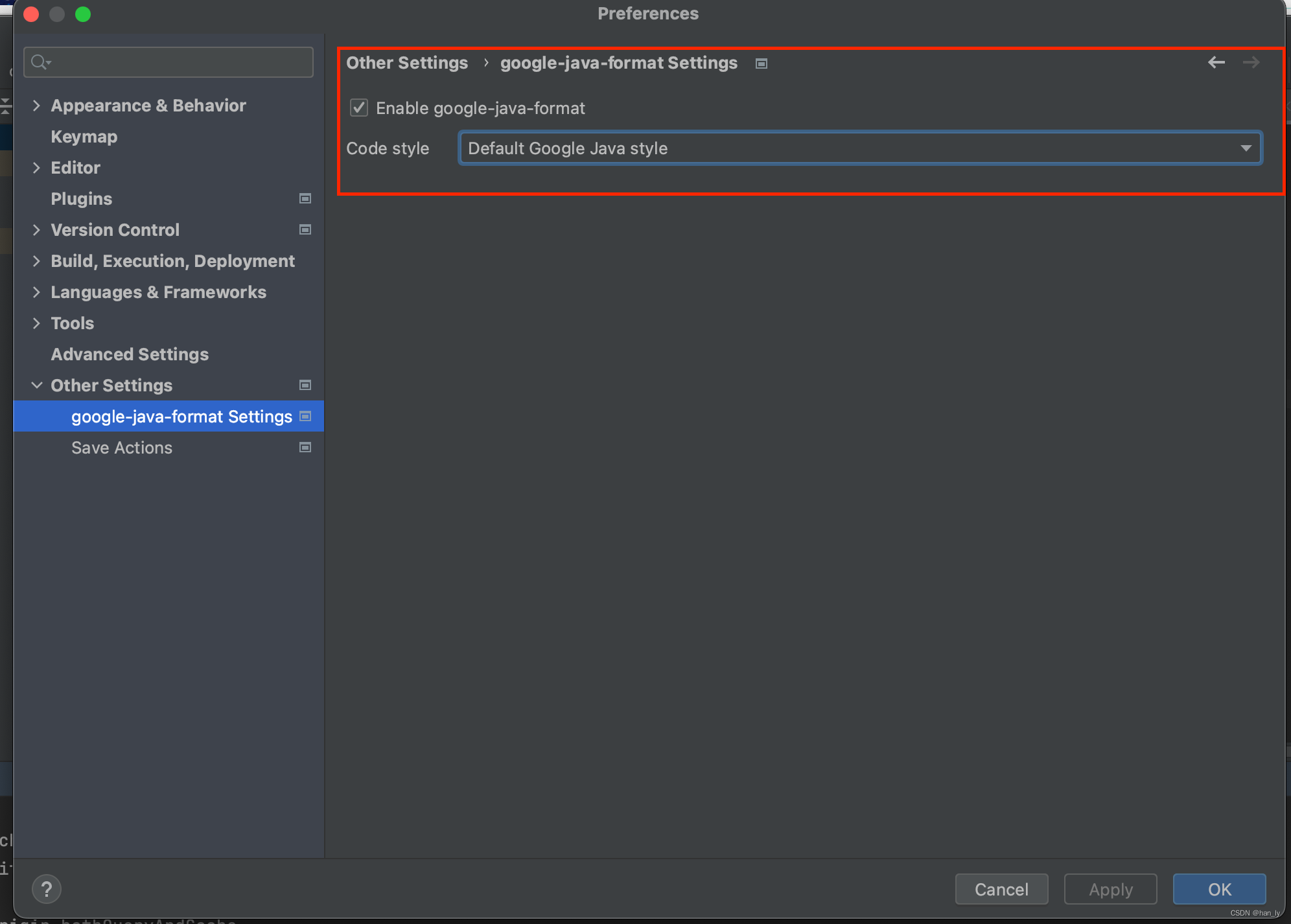
Task: Click in the settings search field
Action: pos(181,62)
